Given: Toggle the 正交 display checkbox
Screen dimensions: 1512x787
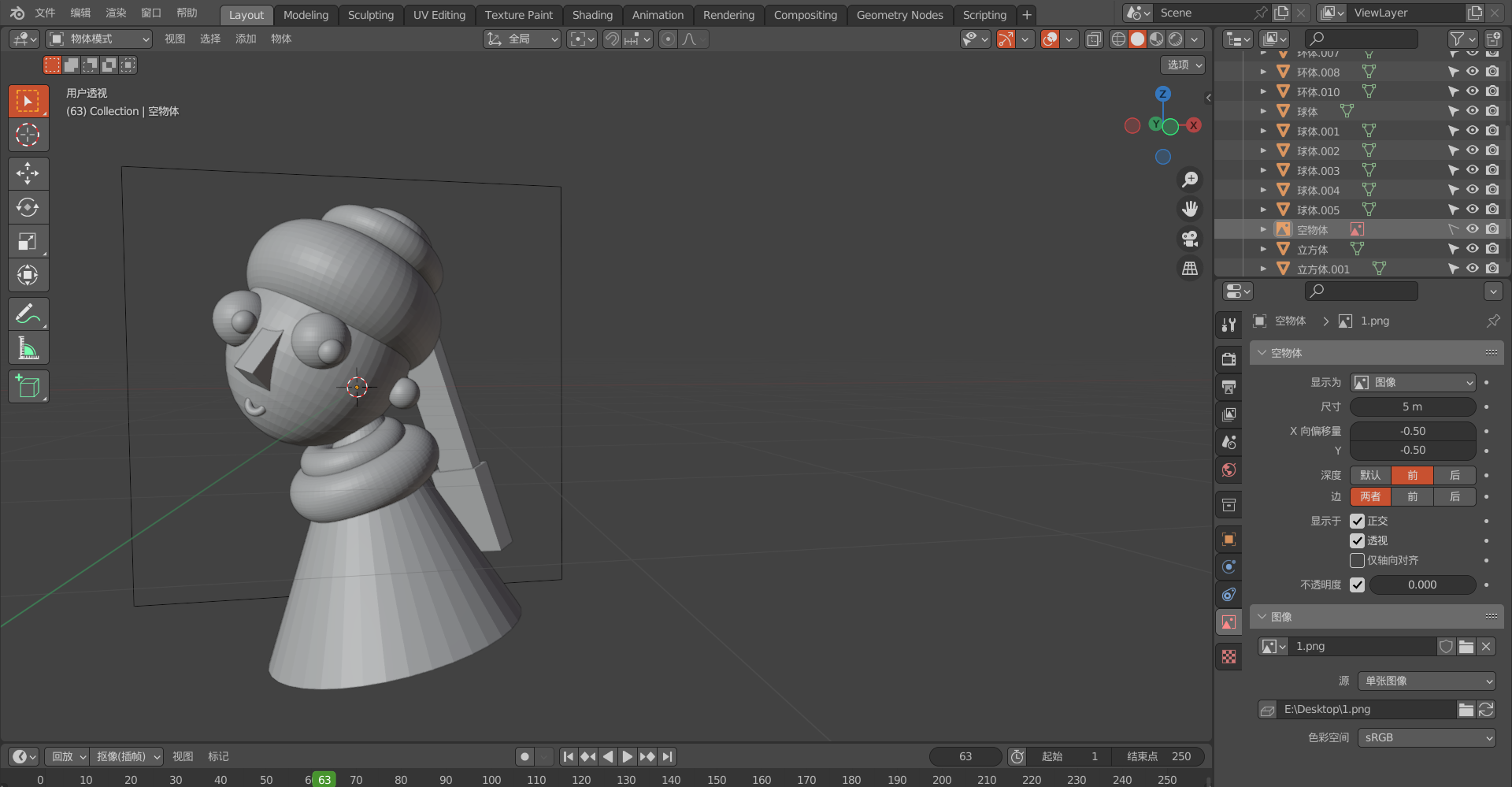Looking at the screenshot, I should pos(1357,521).
